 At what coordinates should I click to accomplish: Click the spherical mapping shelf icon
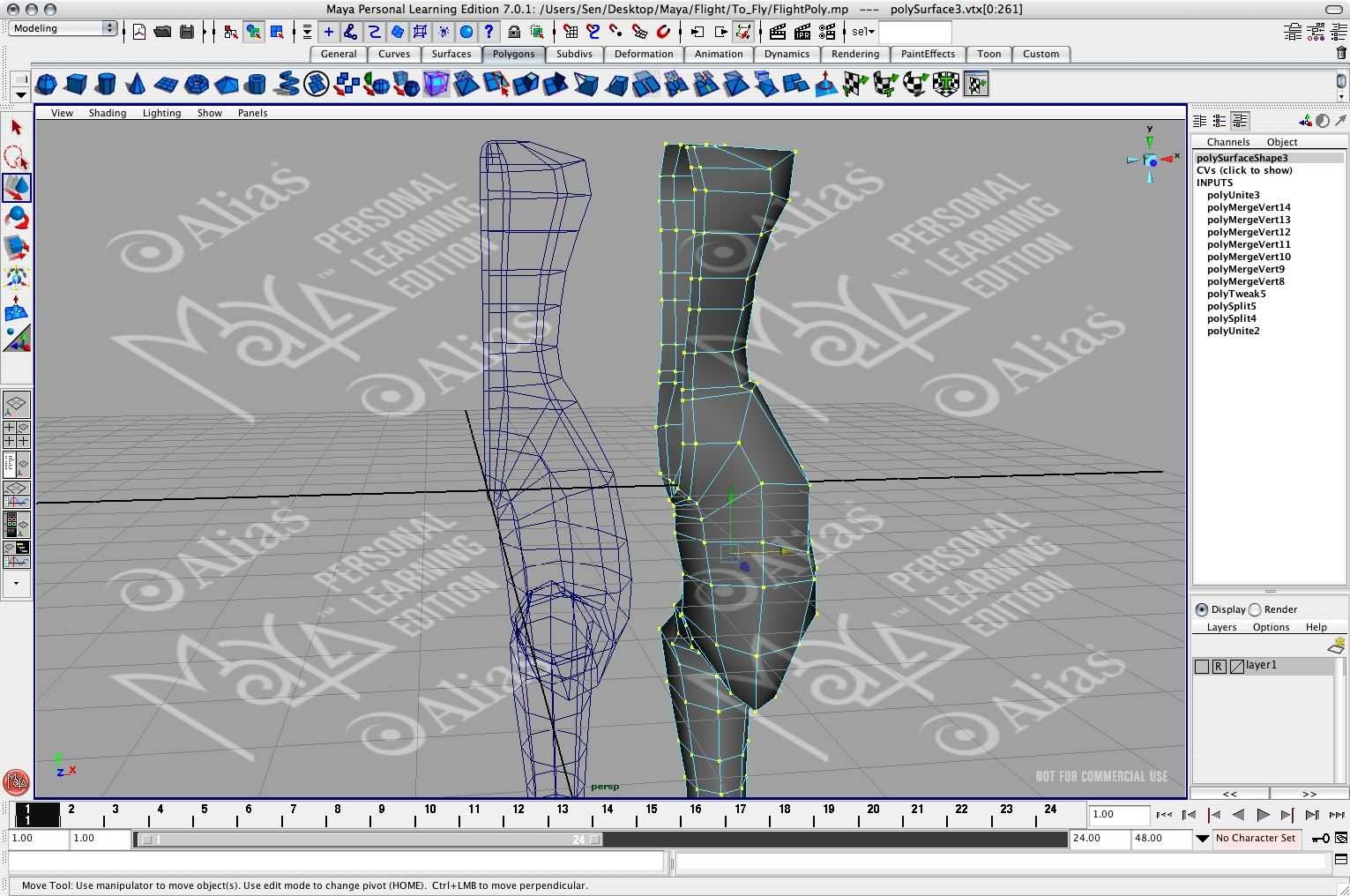click(x=915, y=85)
